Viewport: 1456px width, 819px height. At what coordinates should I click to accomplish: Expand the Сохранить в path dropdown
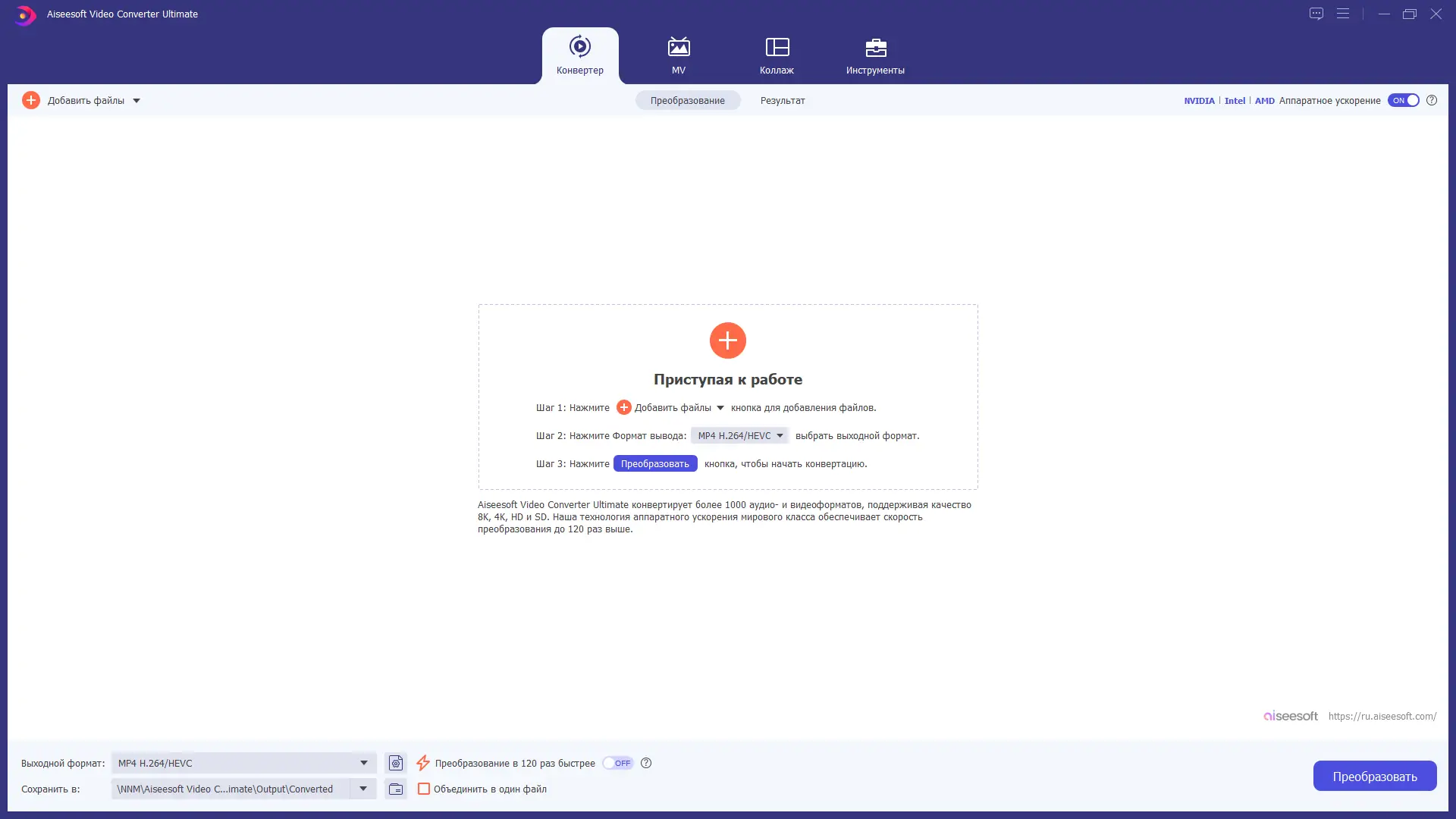[363, 789]
